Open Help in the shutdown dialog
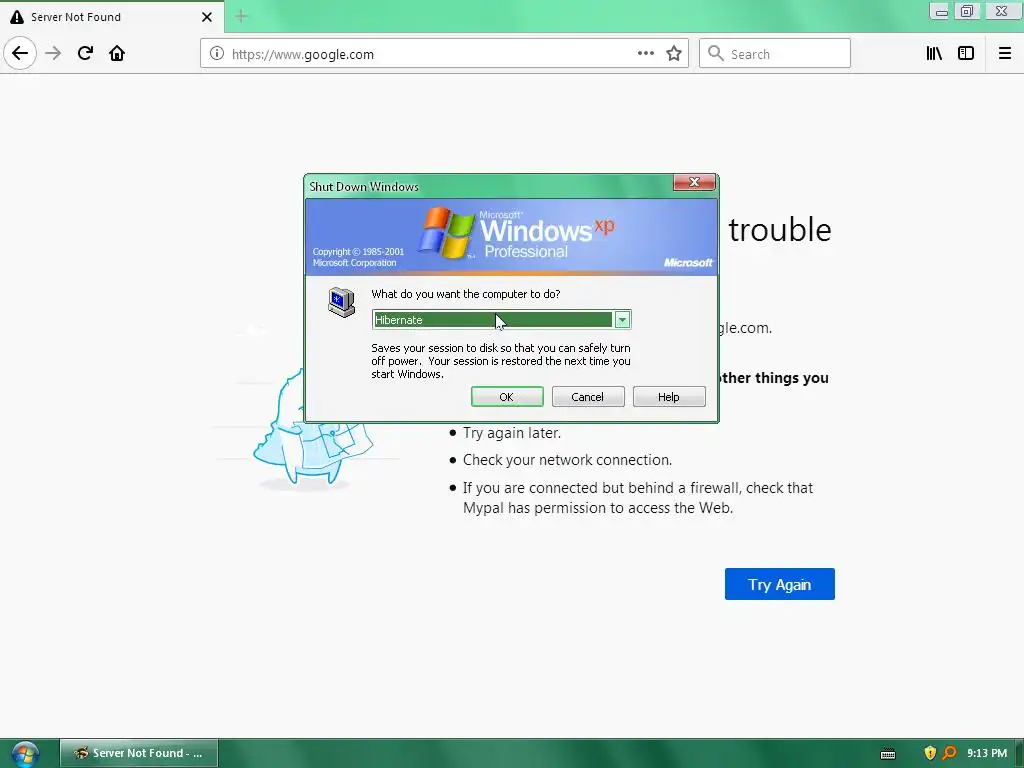The height and width of the screenshot is (768, 1024). (669, 396)
